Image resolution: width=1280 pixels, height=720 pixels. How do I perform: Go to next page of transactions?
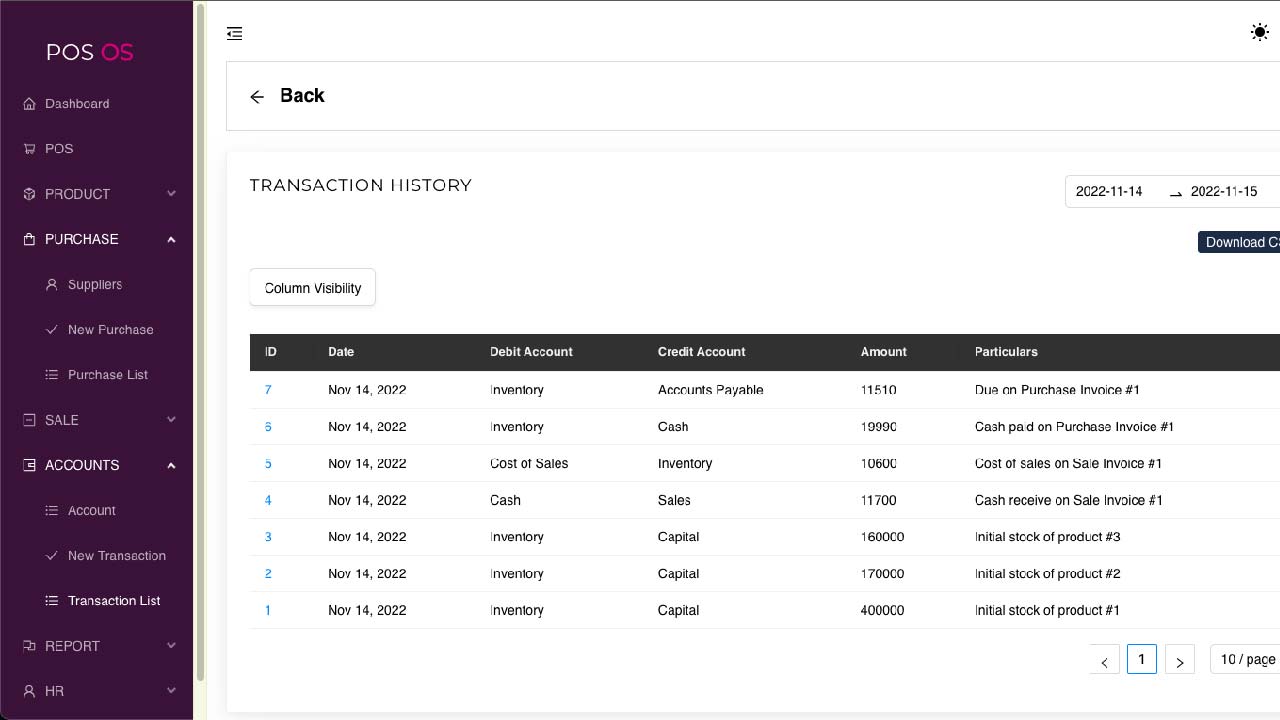(x=1180, y=660)
